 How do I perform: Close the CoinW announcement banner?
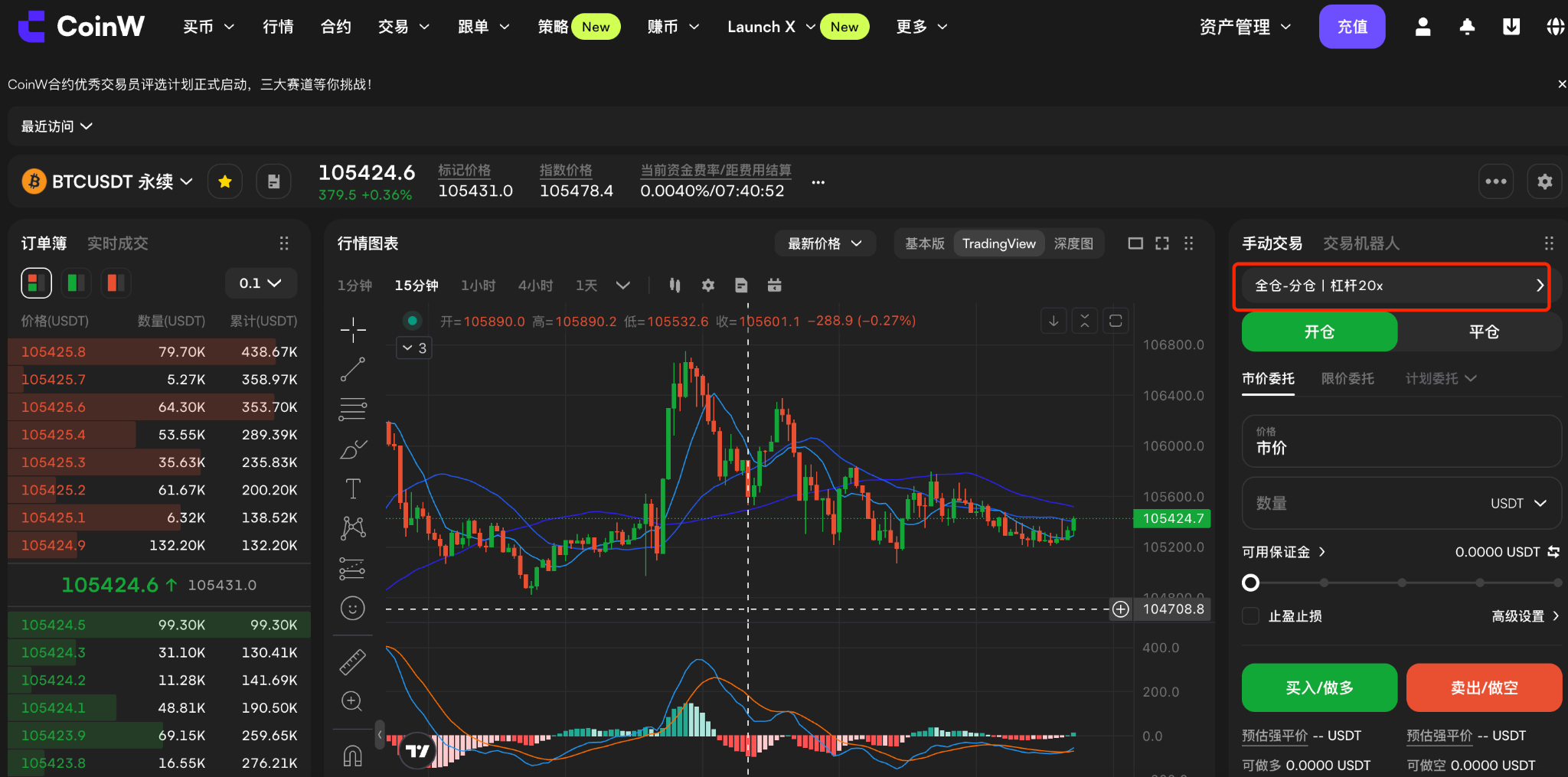pyautogui.click(x=1561, y=84)
